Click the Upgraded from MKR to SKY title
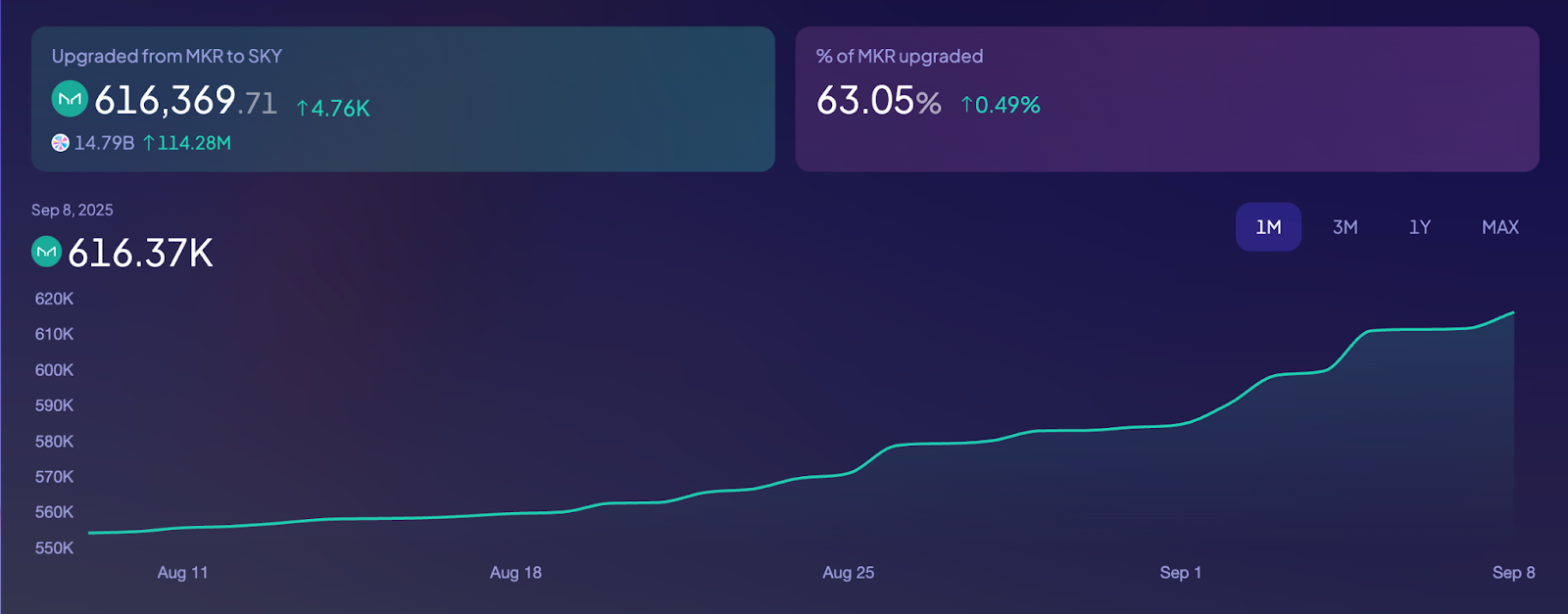The height and width of the screenshot is (614, 1568). pyautogui.click(x=167, y=57)
